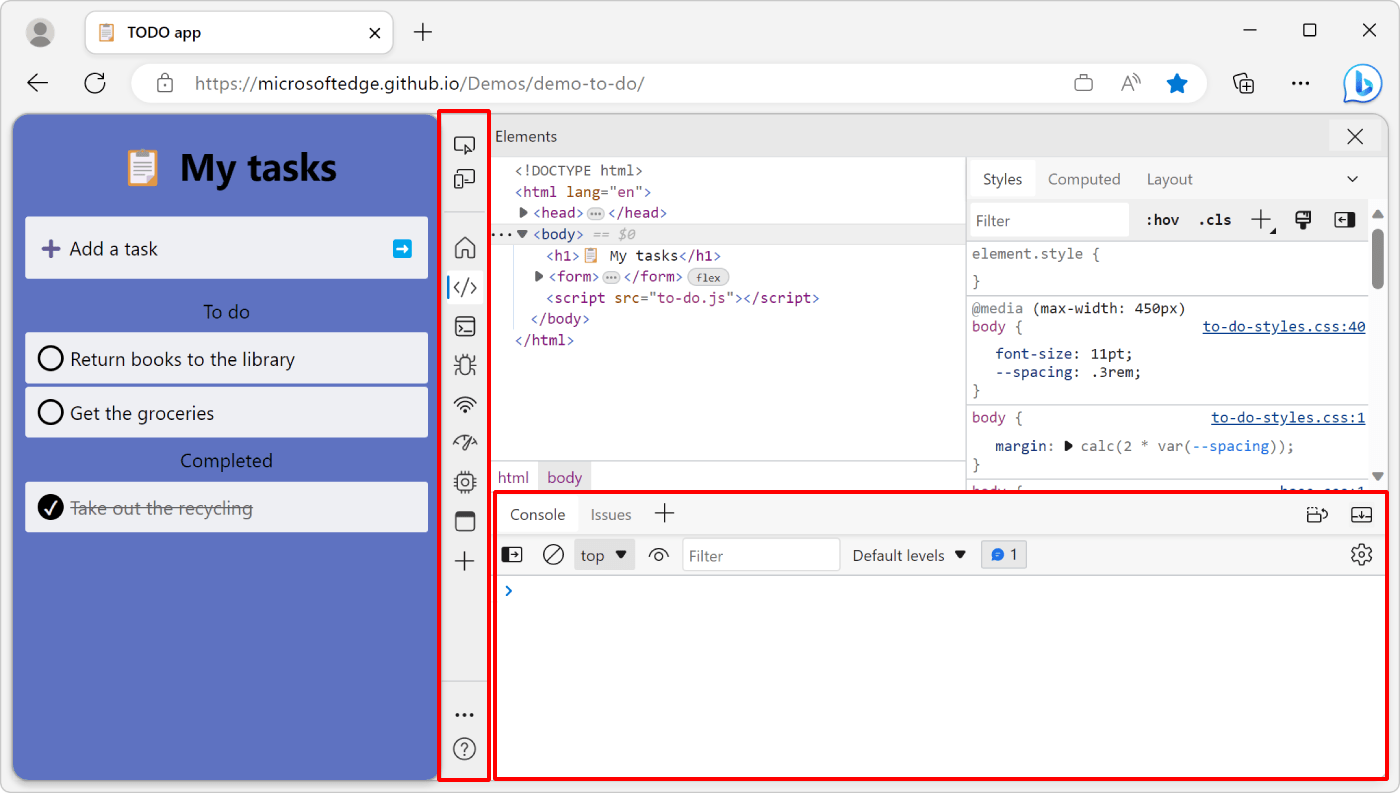This screenshot has height=793, width=1400.
Task: Open the Network panel
Action: pos(464,404)
